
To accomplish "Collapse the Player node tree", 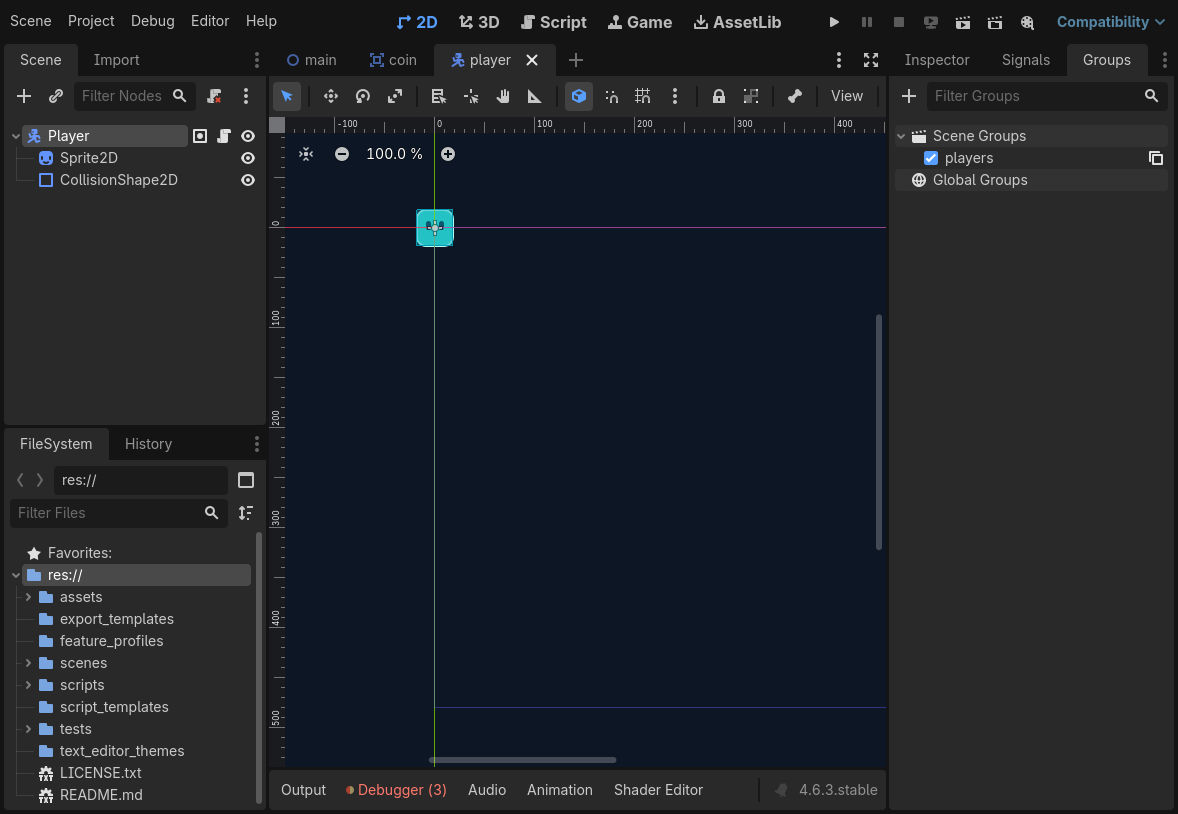I will click(16, 136).
